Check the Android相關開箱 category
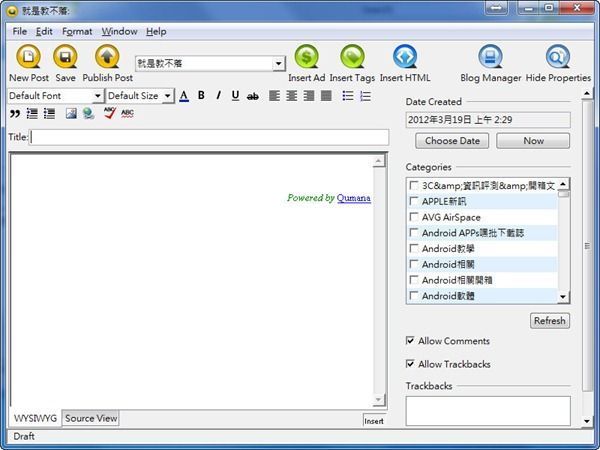600x450 pixels. (x=414, y=280)
